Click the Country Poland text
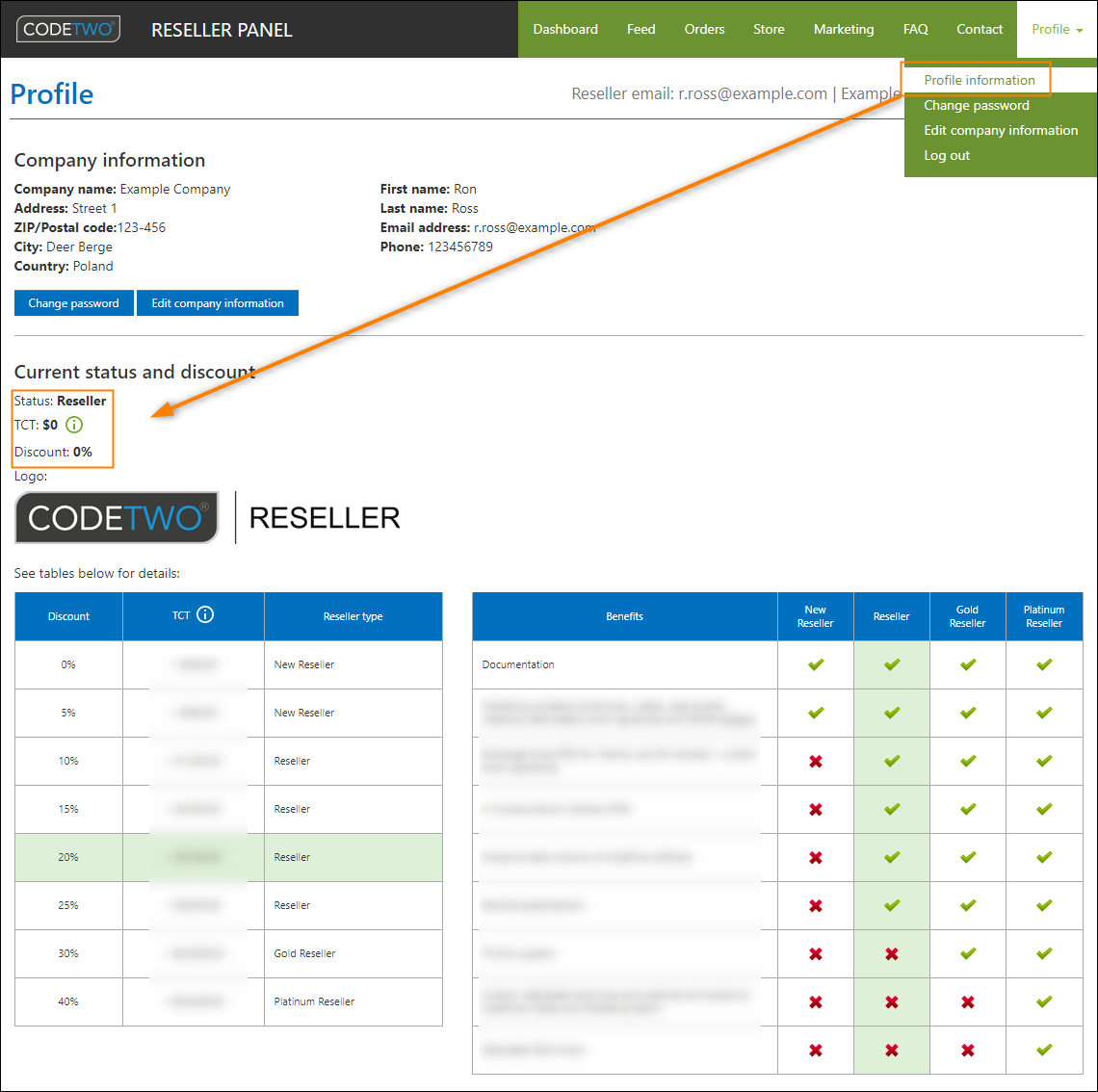Screen dimensions: 1098x1092 coord(64,266)
